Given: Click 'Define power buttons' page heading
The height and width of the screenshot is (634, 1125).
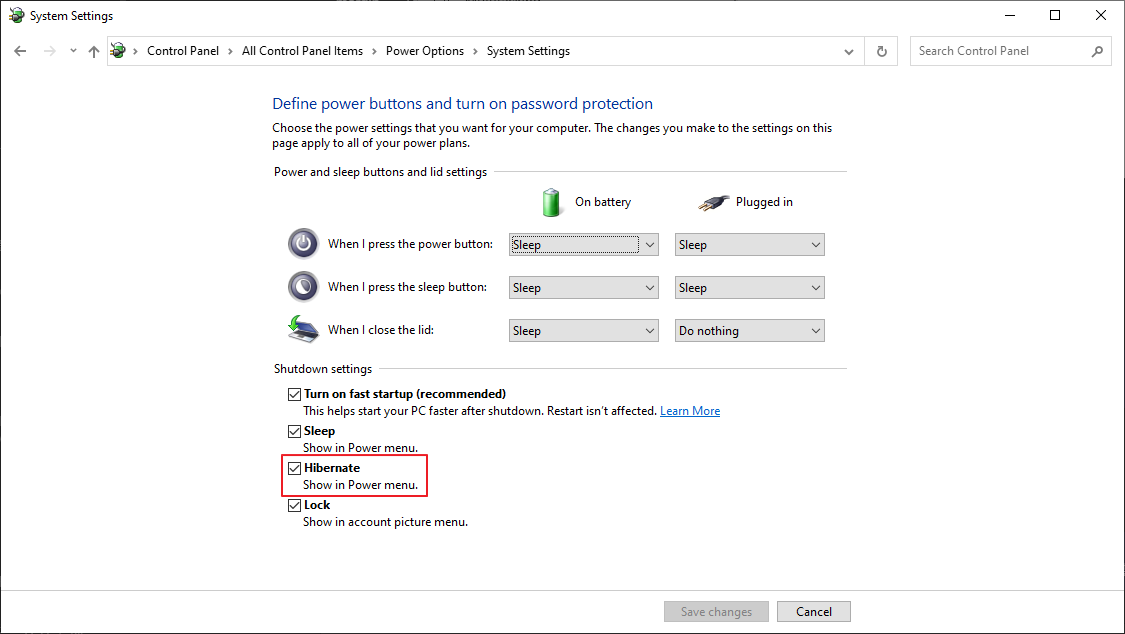Looking at the screenshot, I should point(462,104).
